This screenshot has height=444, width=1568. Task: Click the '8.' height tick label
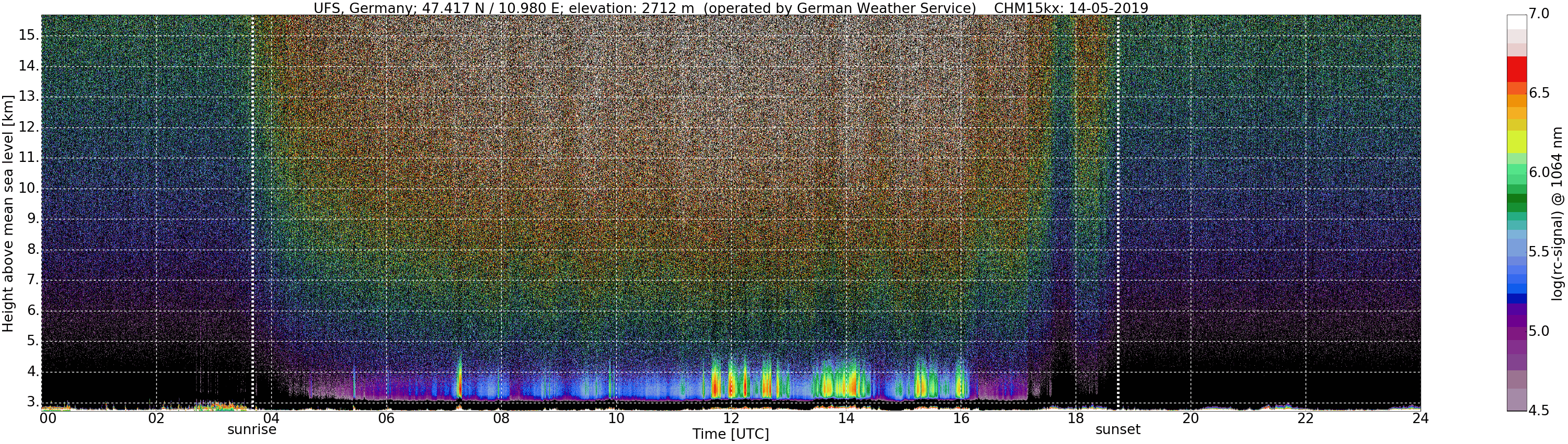click(x=32, y=250)
